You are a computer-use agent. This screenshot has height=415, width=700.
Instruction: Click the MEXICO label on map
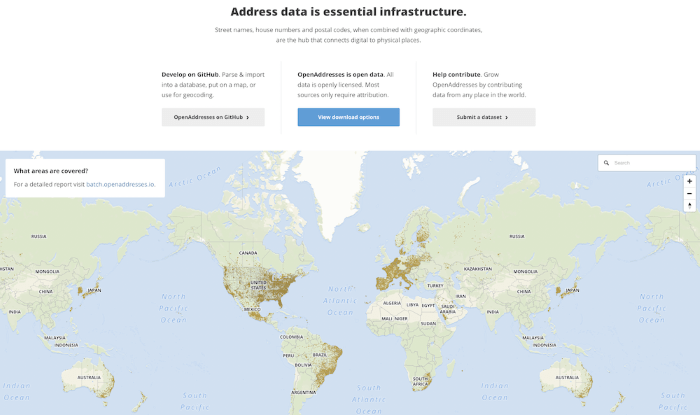point(252,309)
